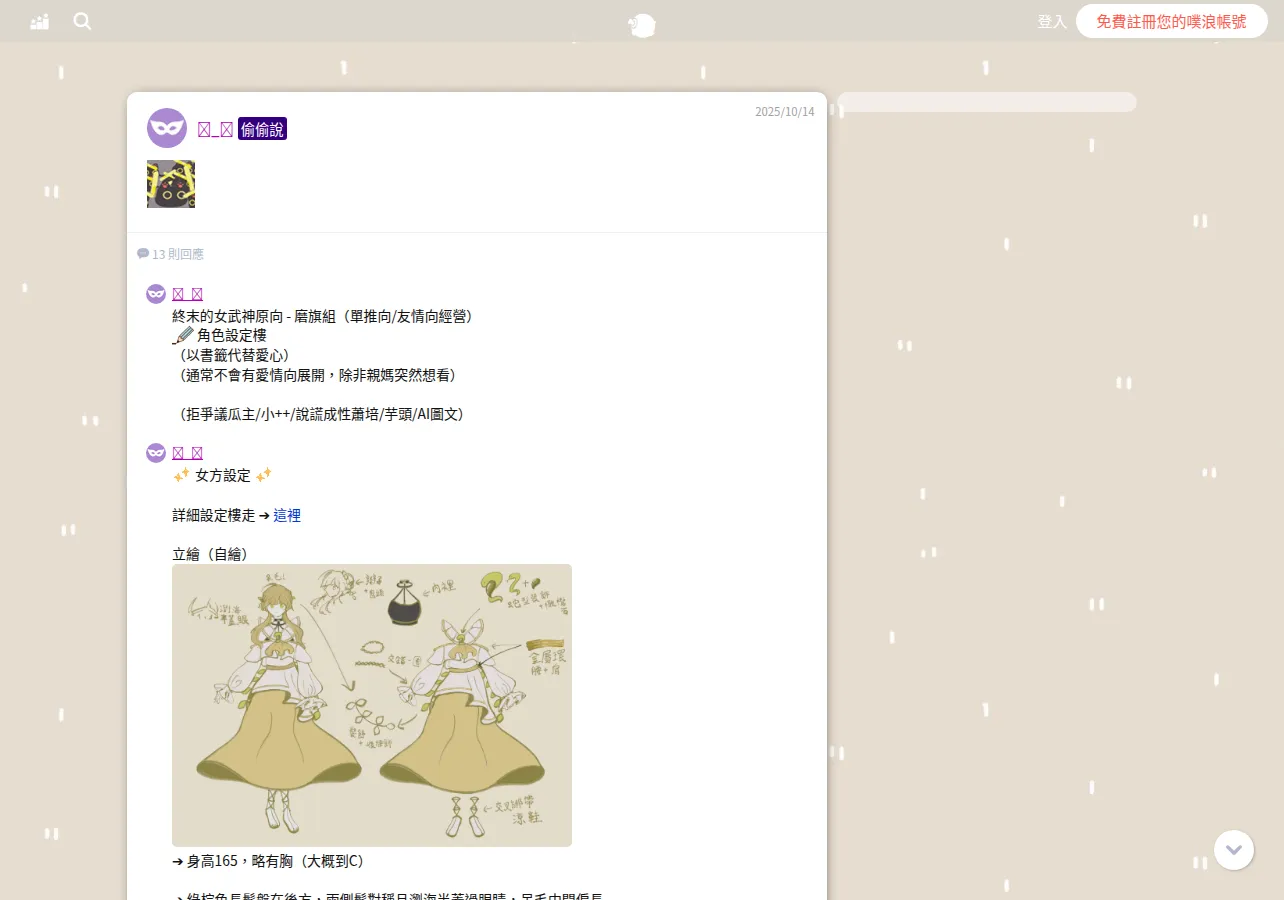This screenshot has height=900, width=1284.
Task: Click the mask avatar beside the first reply
Action: pos(156,293)
